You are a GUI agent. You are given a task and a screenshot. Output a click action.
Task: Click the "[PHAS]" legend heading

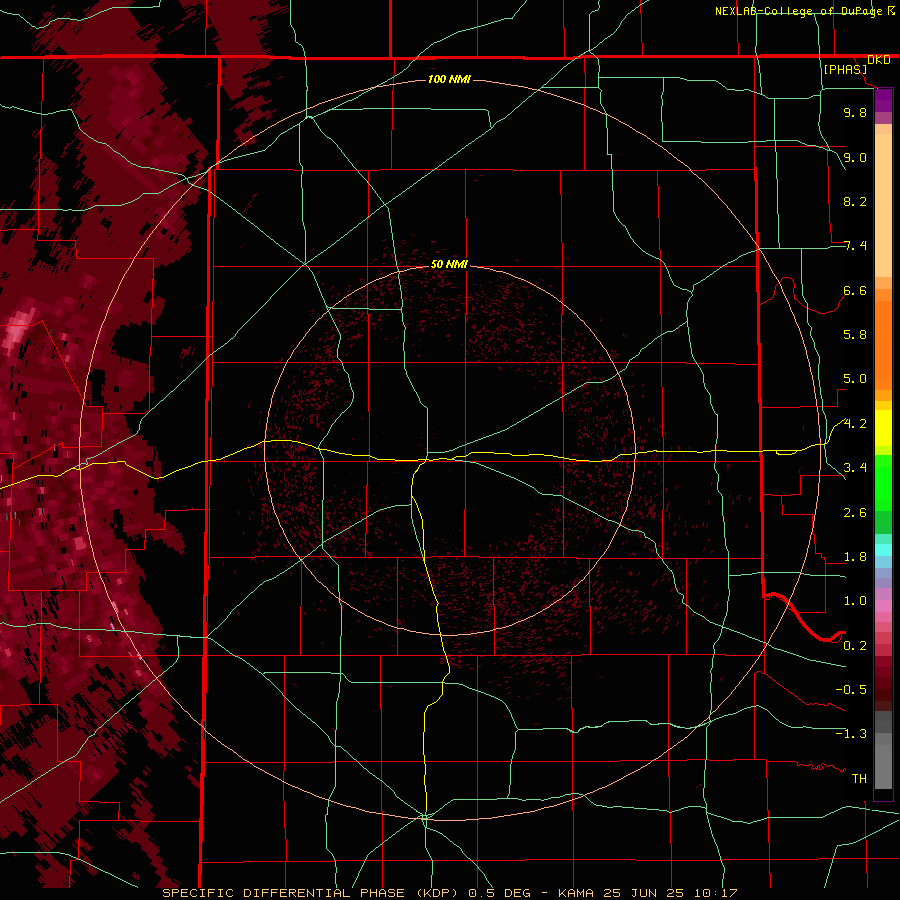845,69
